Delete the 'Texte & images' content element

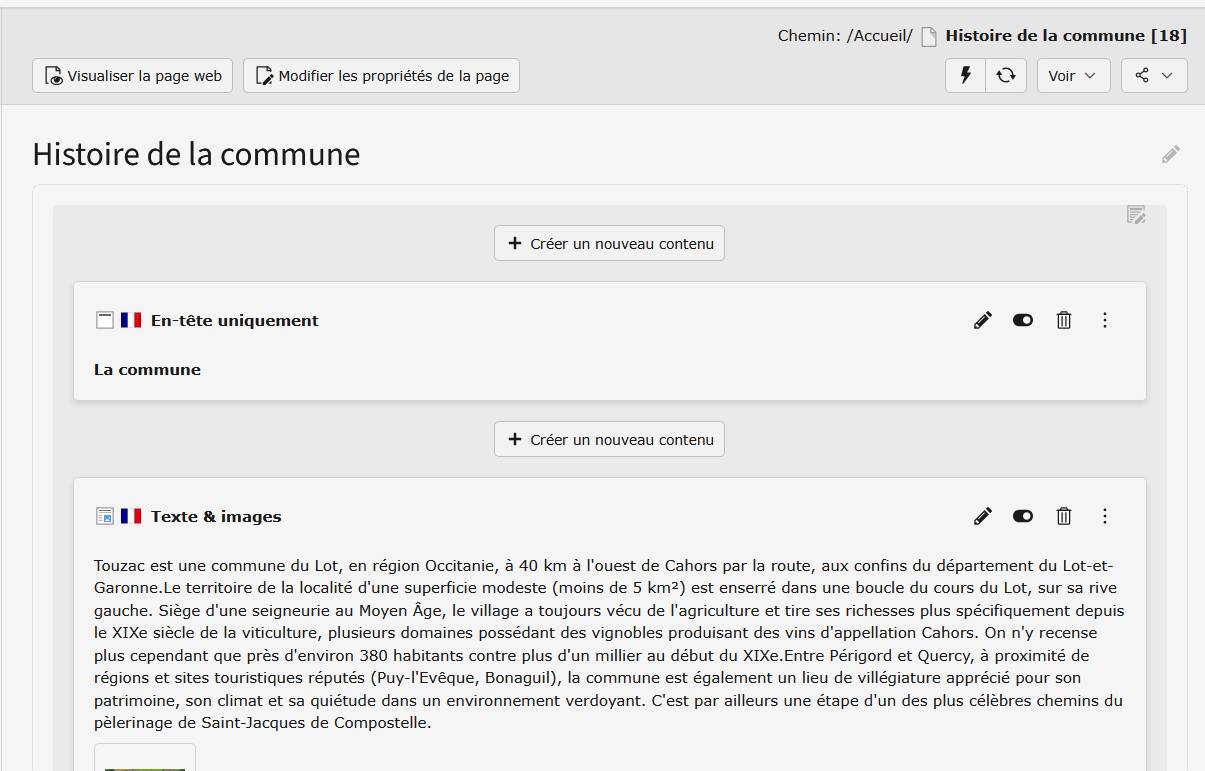point(1064,516)
